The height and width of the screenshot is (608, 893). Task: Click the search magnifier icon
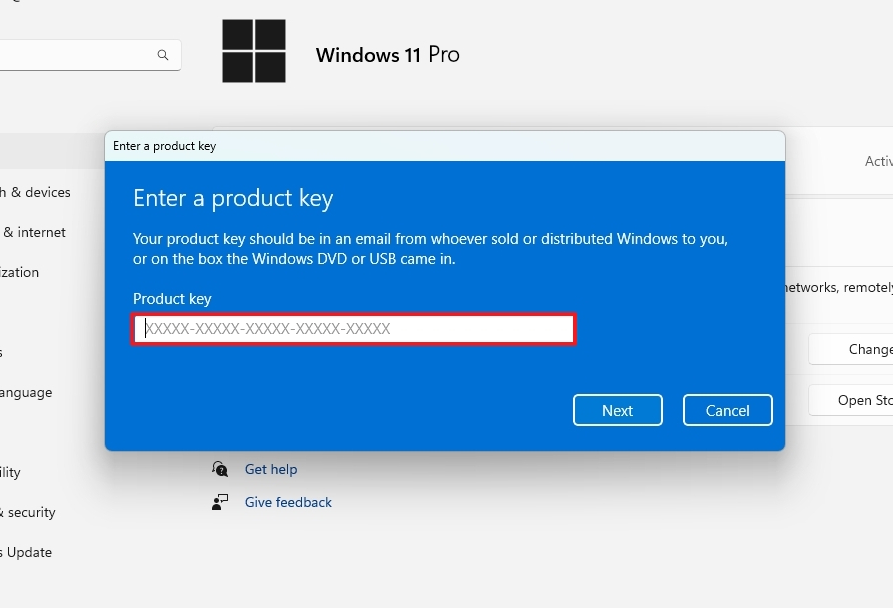(163, 55)
